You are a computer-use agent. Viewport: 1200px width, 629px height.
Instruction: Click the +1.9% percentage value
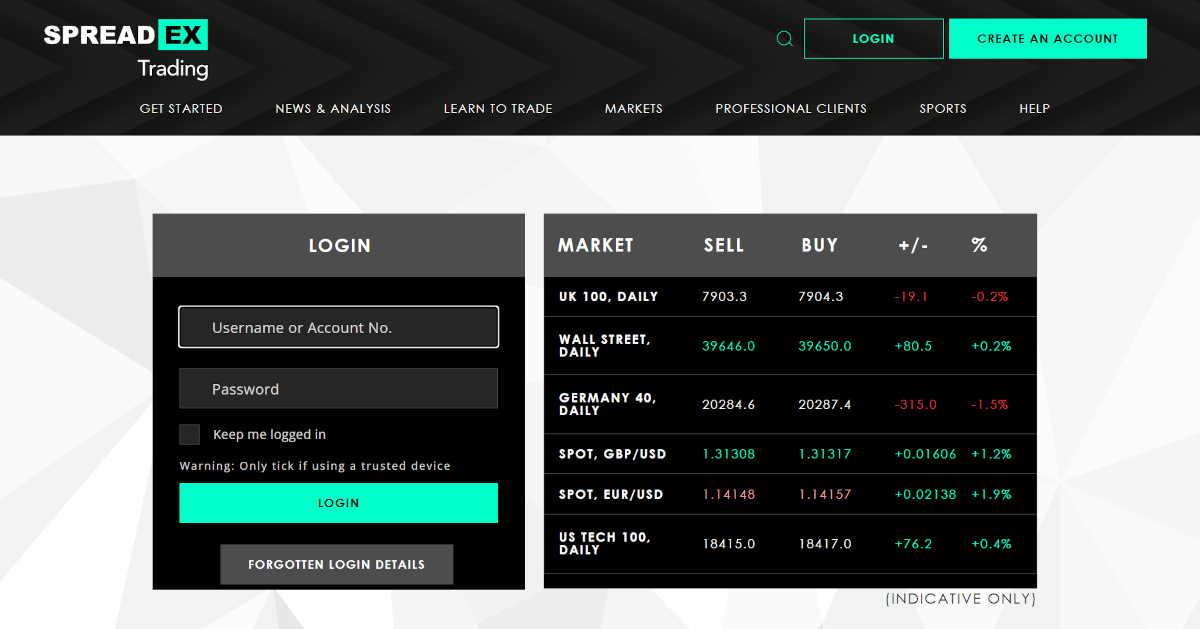[991, 494]
